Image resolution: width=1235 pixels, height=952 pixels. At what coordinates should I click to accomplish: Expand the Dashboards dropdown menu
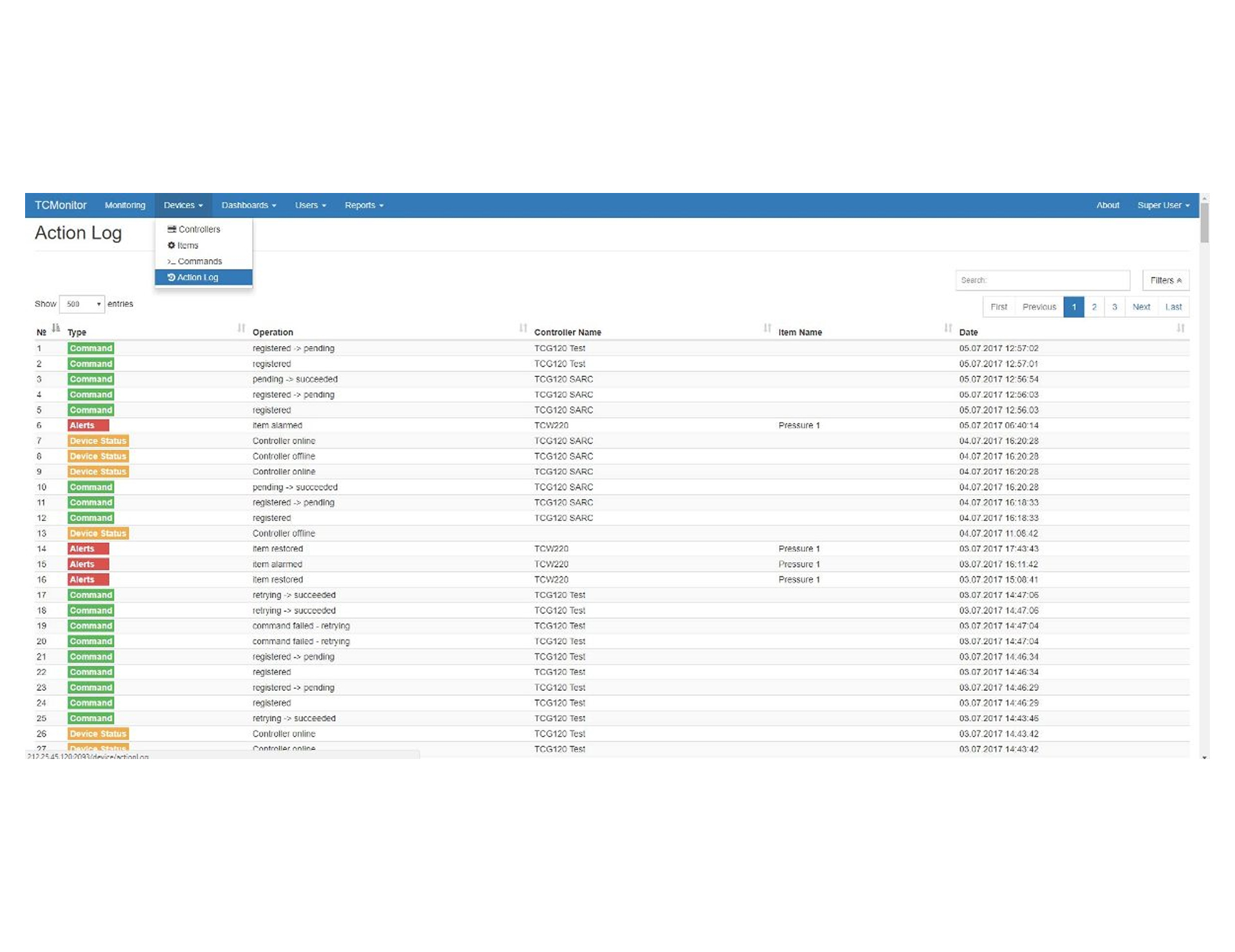[x=248, y=205]
